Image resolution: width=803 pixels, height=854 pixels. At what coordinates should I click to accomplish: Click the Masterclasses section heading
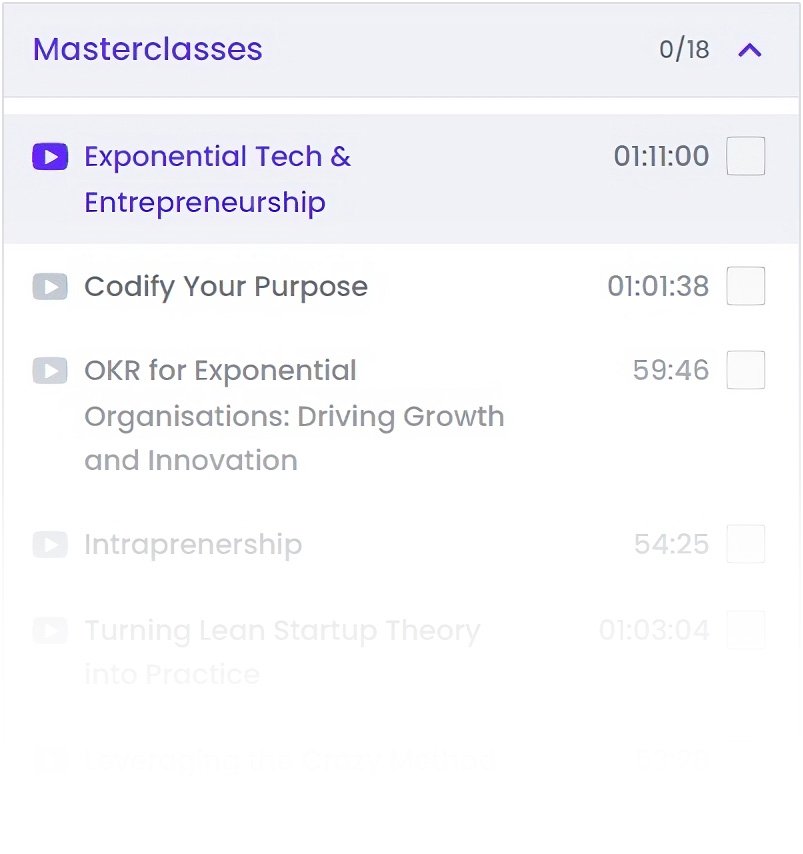click(148, 49)
